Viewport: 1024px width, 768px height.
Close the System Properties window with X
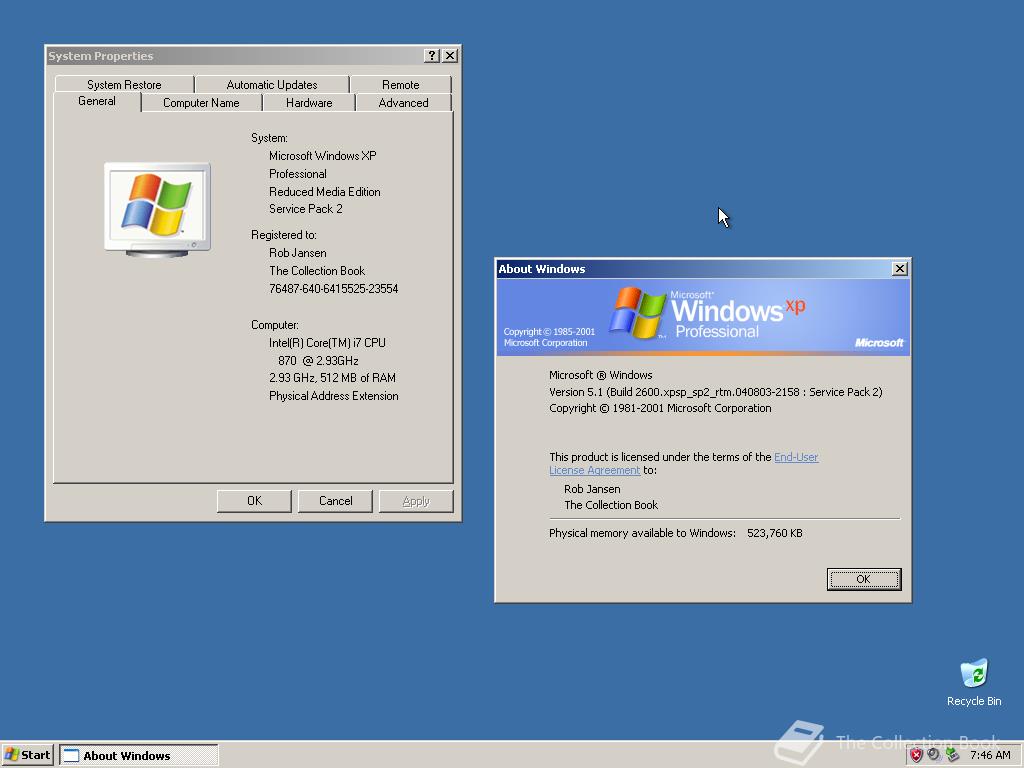(450, 56)
